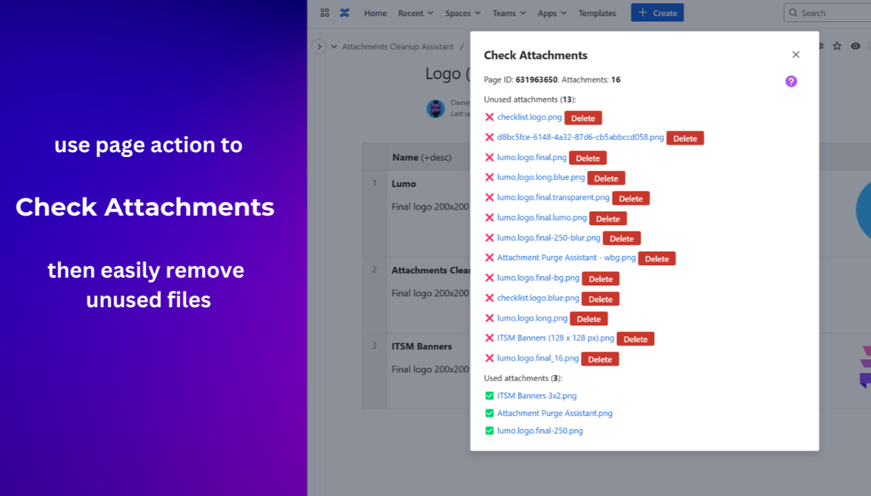
Task: Click green check beside Attachment Purge Assistant.png
Action: (x=489, y=413)
